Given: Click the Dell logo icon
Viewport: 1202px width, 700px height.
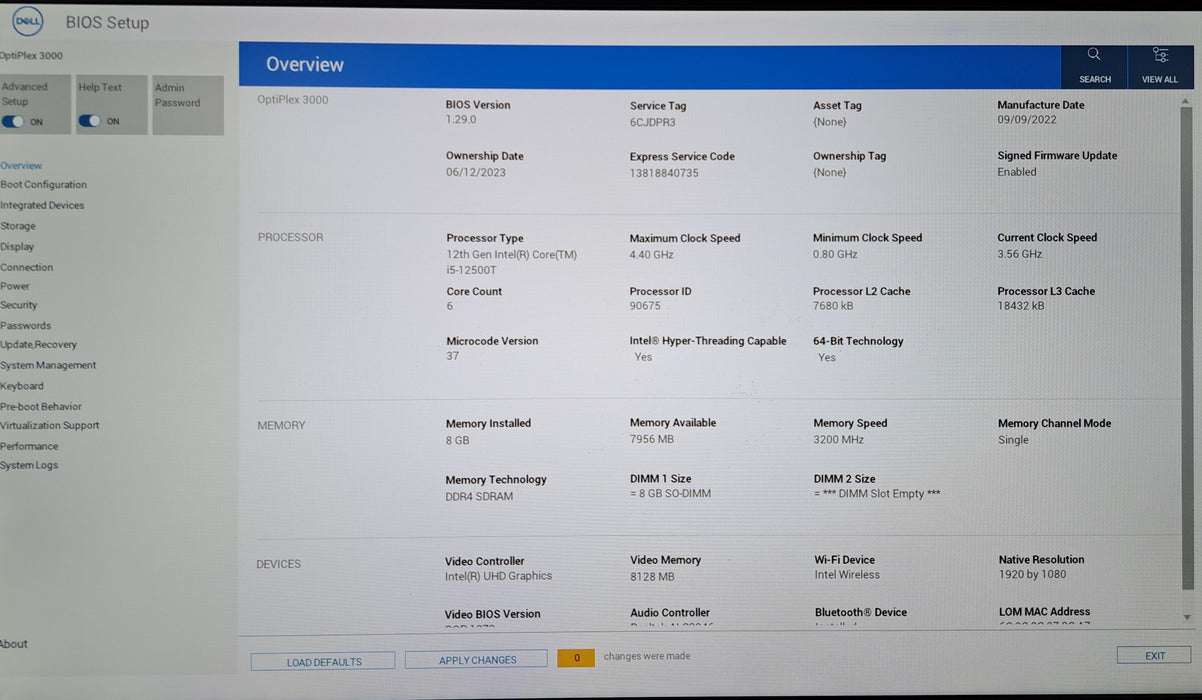Looking at the screenshot, I should [x=27, y=20].
